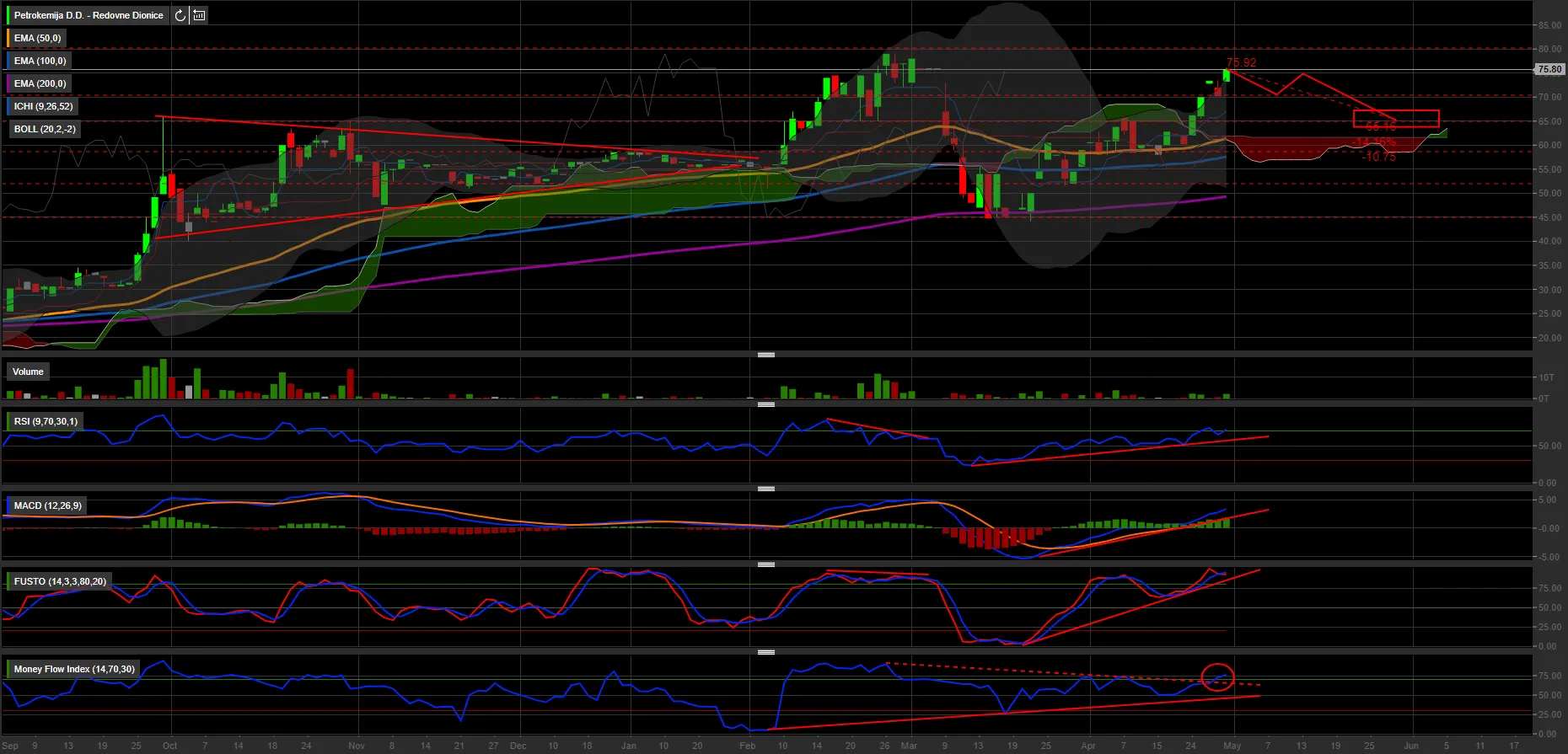Open the BOLL (20,2,-2) indicator label

tap(45, 129)
